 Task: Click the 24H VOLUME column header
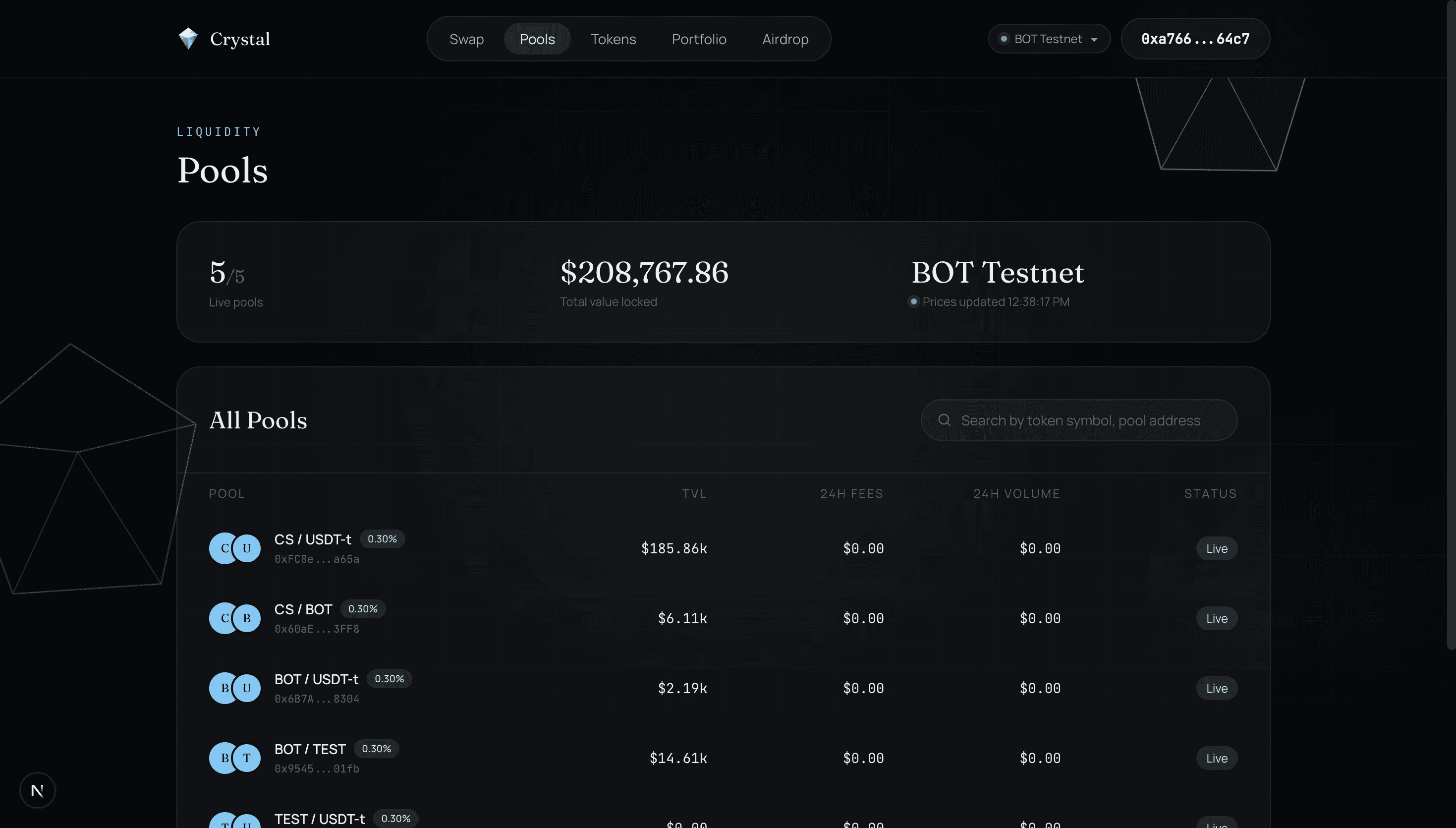[1017, 493]
